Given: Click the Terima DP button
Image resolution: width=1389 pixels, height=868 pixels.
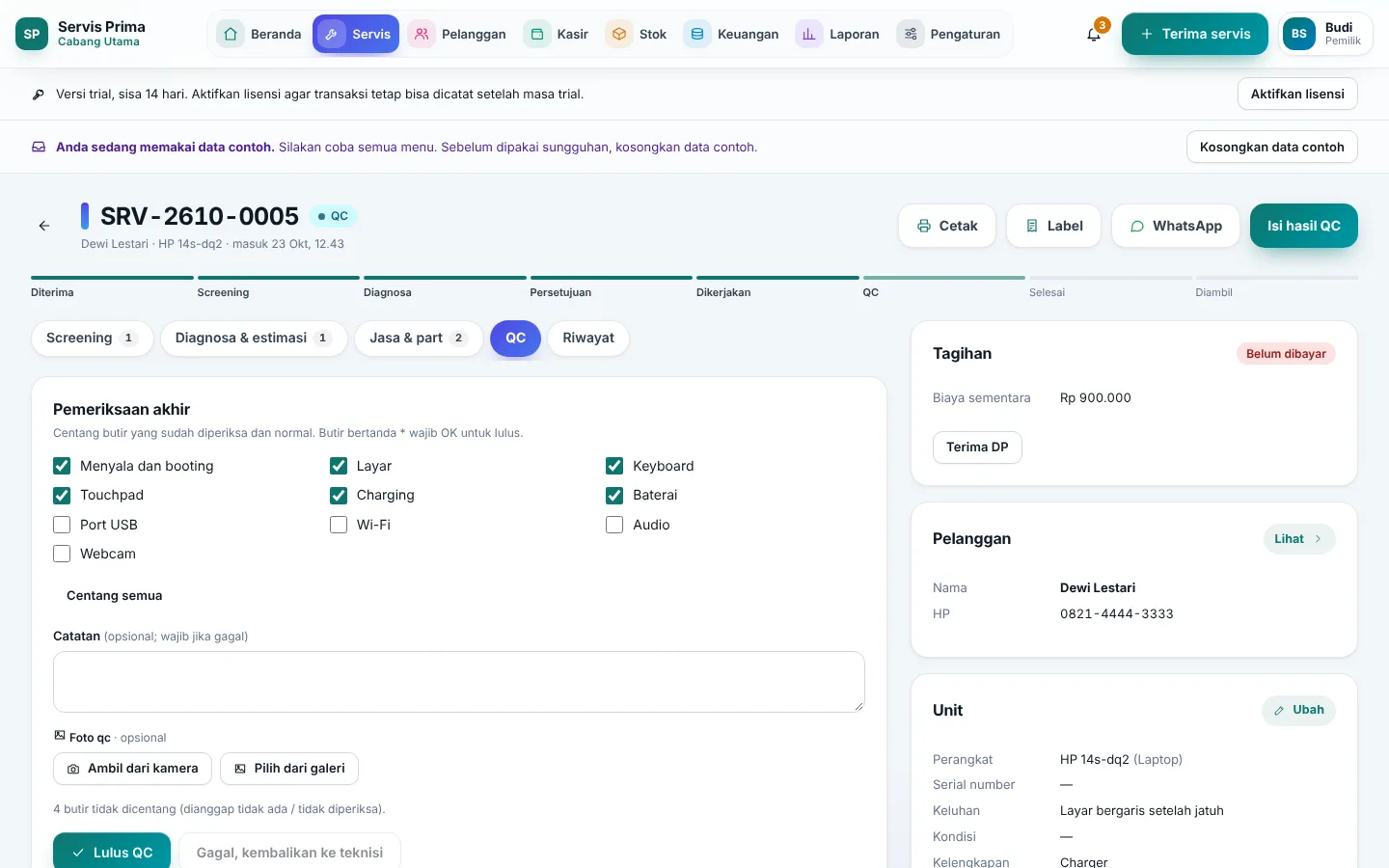Looking at the screenshot, I should pyautogui.click(x=977, y=448).
